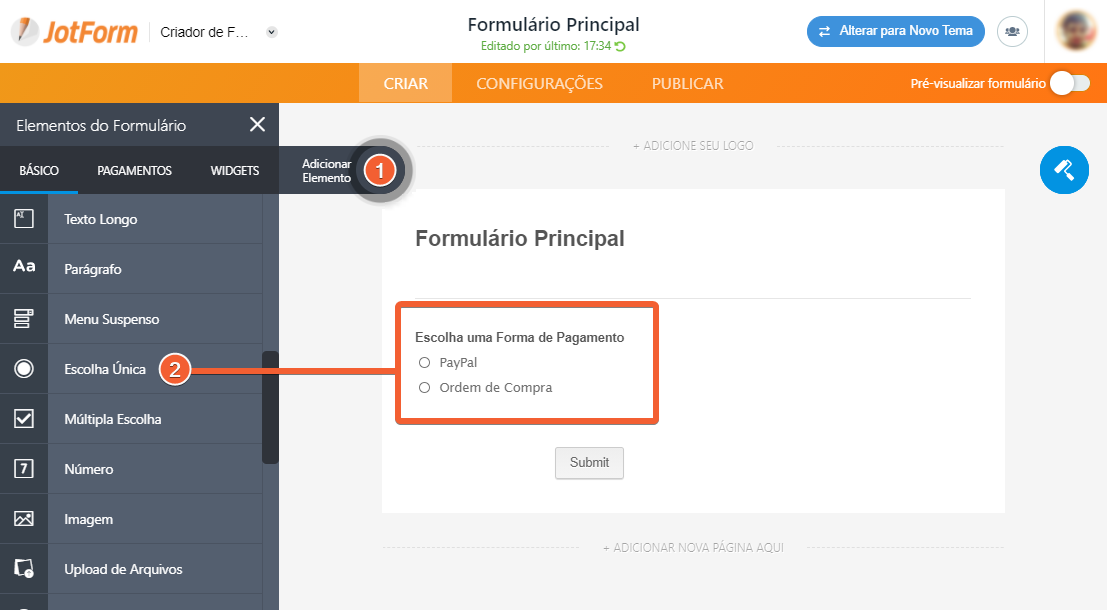Select the Ordem de Compra radio option
Viewport: 1107px width, 610px height.
point(424,388)
